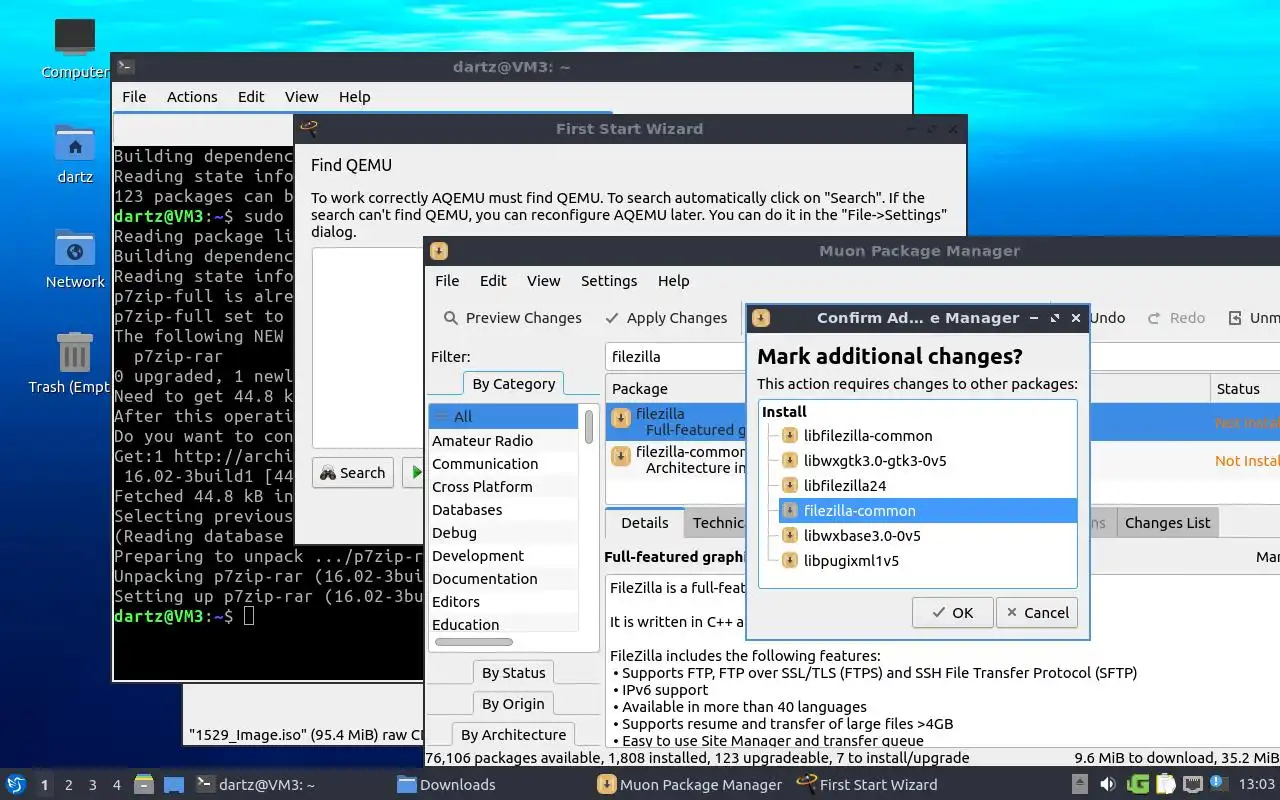1280x800 pixels.
Task: Expand the By Origin filter section
Action: (513, 704)
